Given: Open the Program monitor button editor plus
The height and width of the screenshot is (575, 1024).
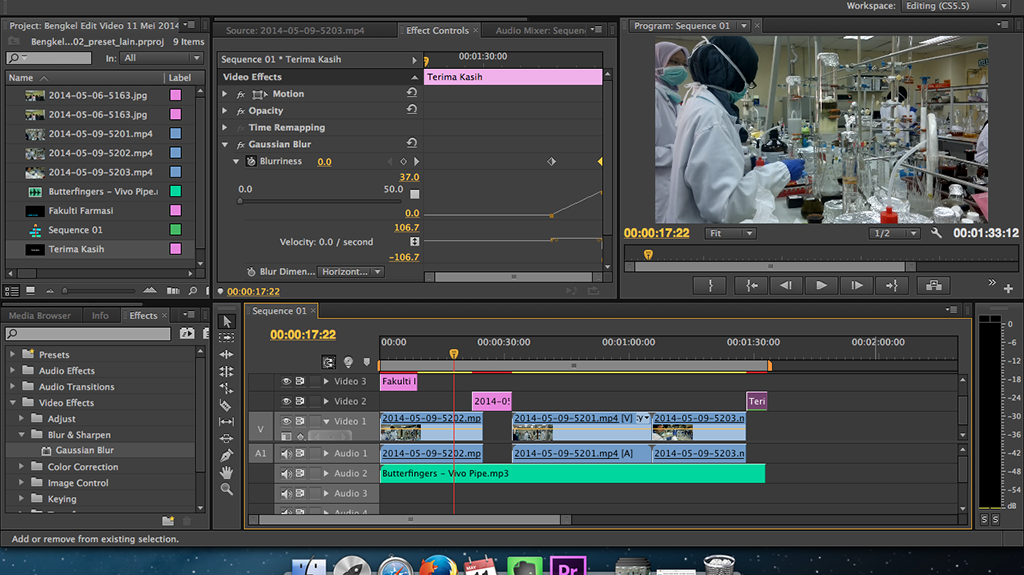Looking at the screenshot, I should click(x=1008, y=288).
